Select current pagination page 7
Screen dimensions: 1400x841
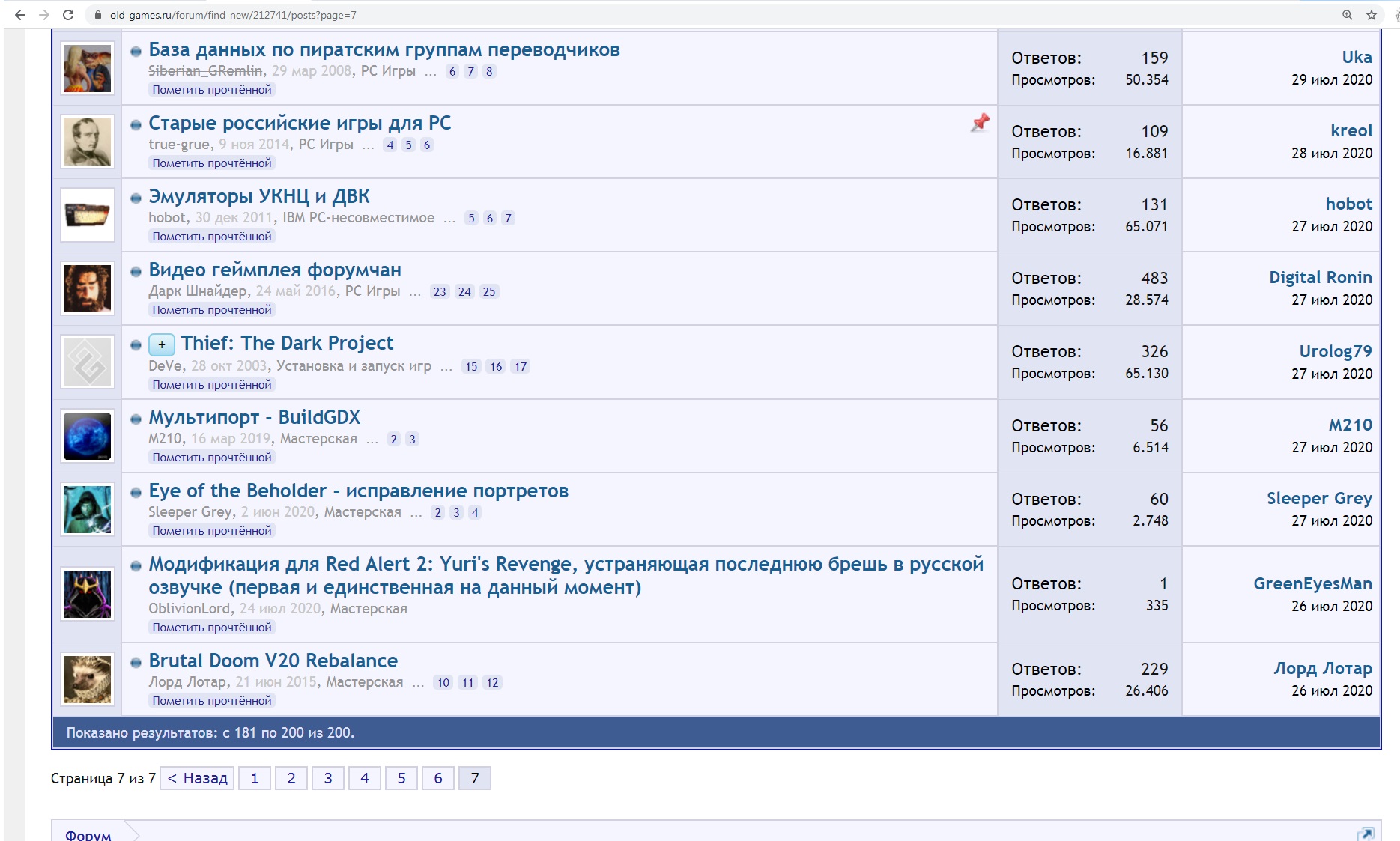(x=475, y=778)
